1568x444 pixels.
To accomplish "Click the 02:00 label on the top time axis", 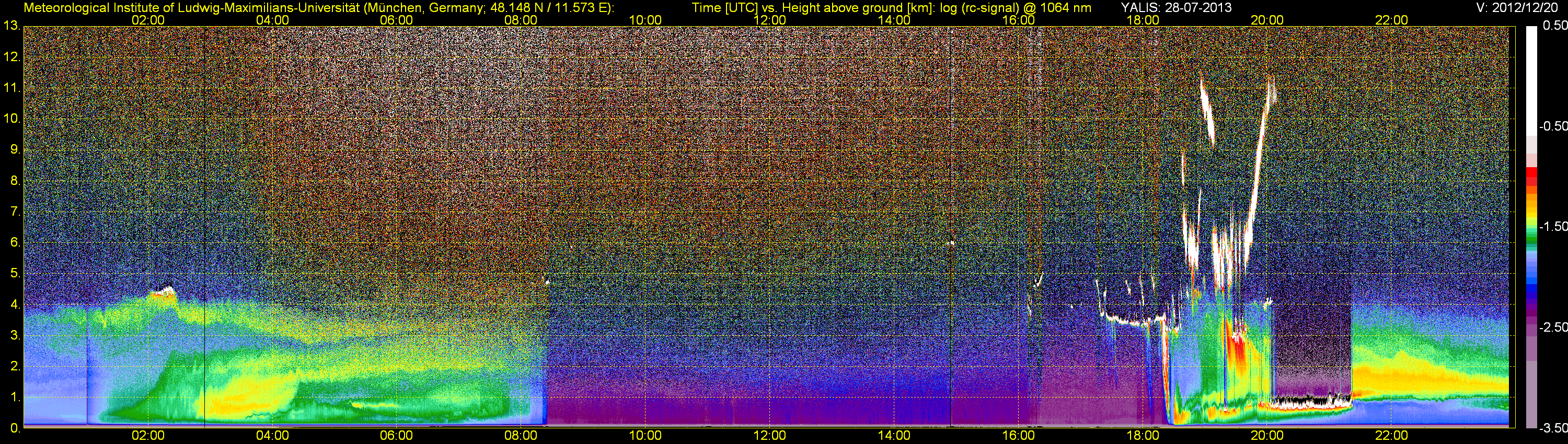I will pyautogui.click(x=148, y=20).
